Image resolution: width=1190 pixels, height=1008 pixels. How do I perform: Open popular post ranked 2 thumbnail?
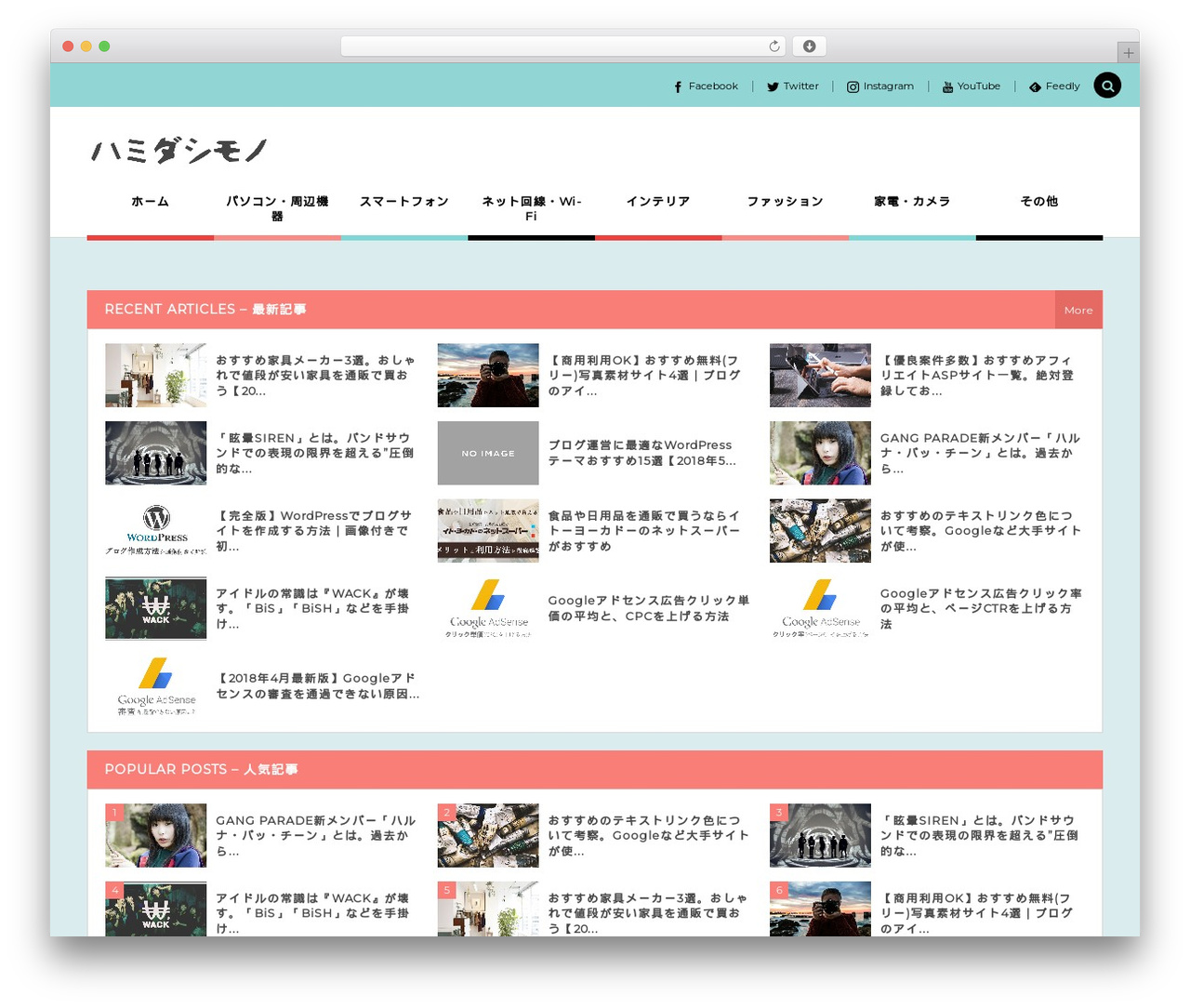(x=488, y=836)
